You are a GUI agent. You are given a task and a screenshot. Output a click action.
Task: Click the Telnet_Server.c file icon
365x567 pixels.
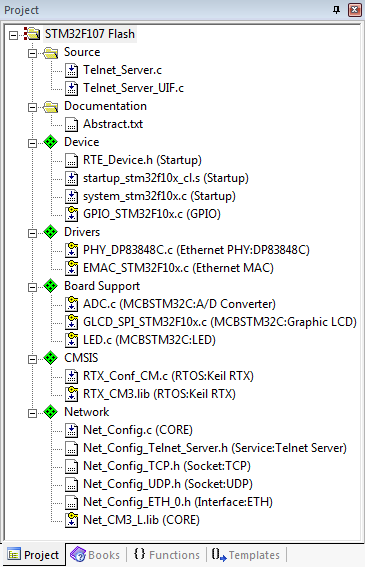click(72, 70)
